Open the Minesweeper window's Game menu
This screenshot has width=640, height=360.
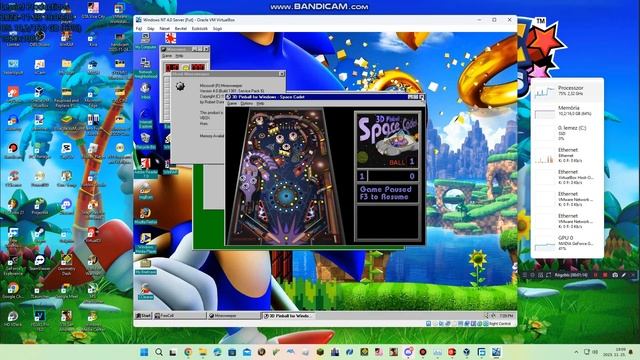(x=167, y=56)
